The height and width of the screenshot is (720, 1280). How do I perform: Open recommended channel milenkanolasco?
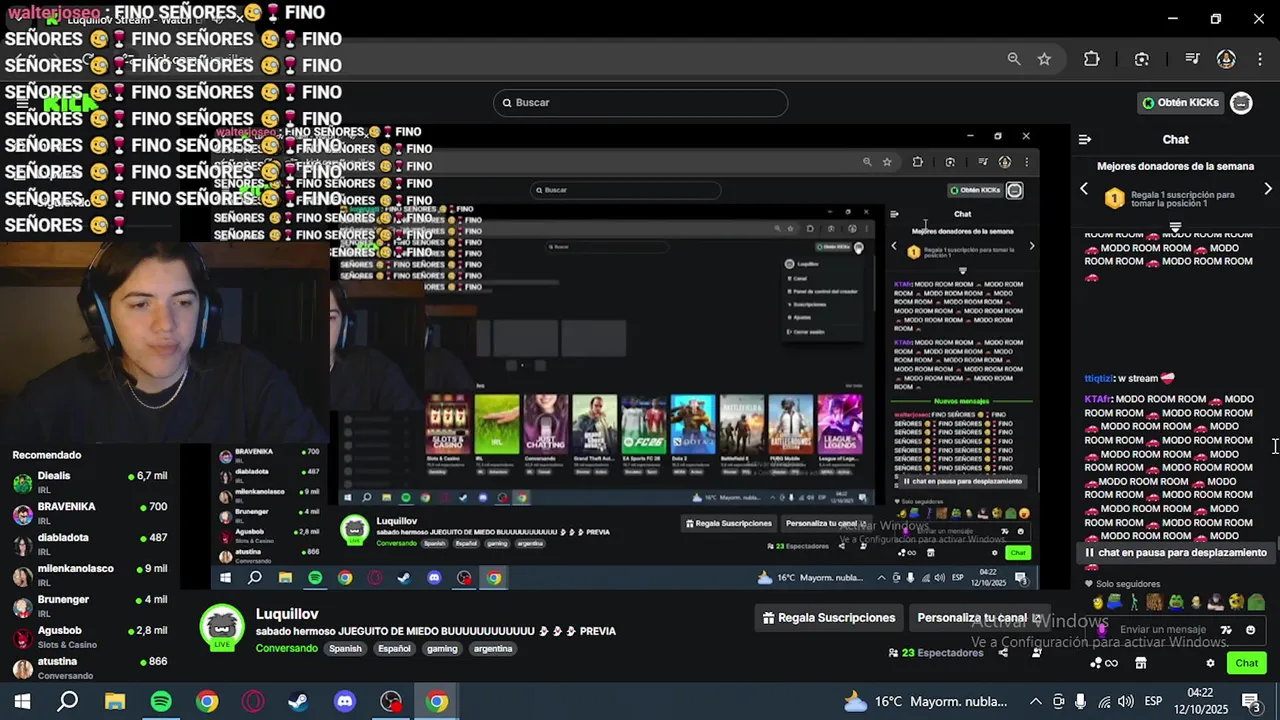pos(90,575)
